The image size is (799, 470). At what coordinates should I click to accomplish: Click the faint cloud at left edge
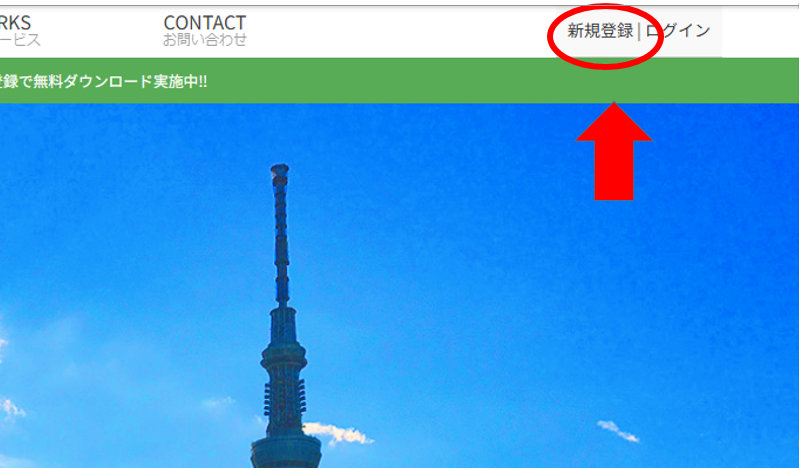click(x=11, y=408)
